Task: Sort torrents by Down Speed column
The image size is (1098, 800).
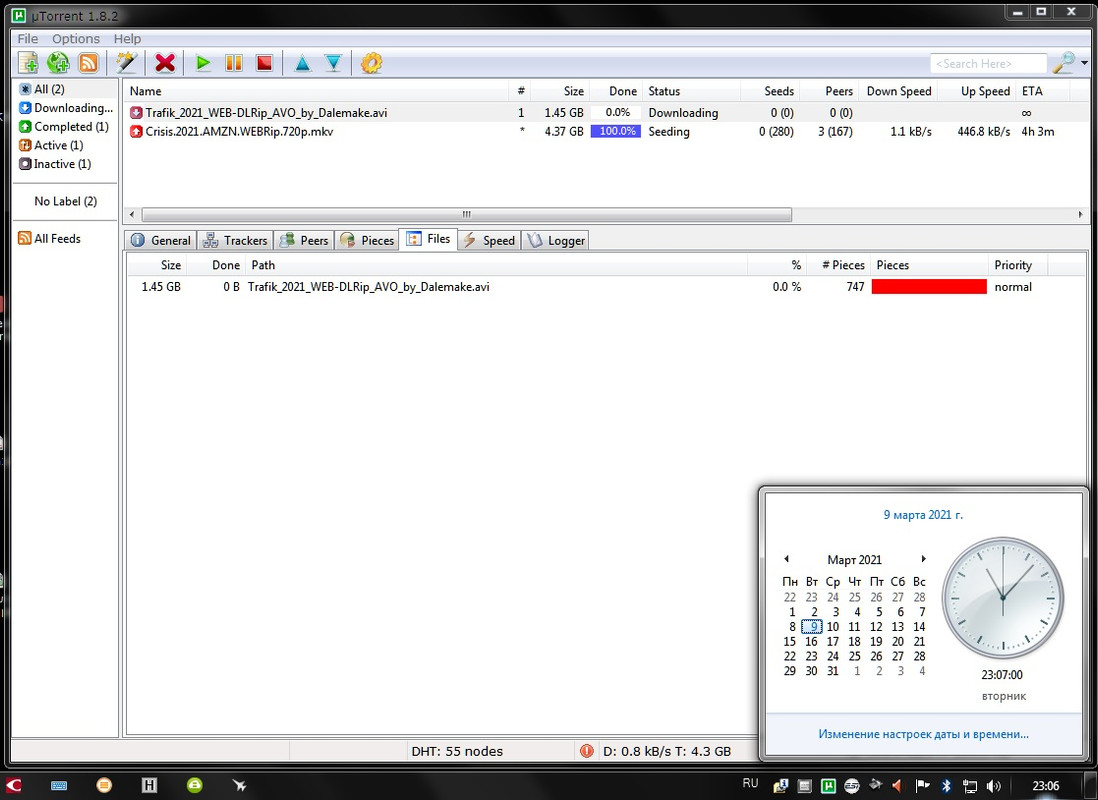Action: click(x=899, y=91)
